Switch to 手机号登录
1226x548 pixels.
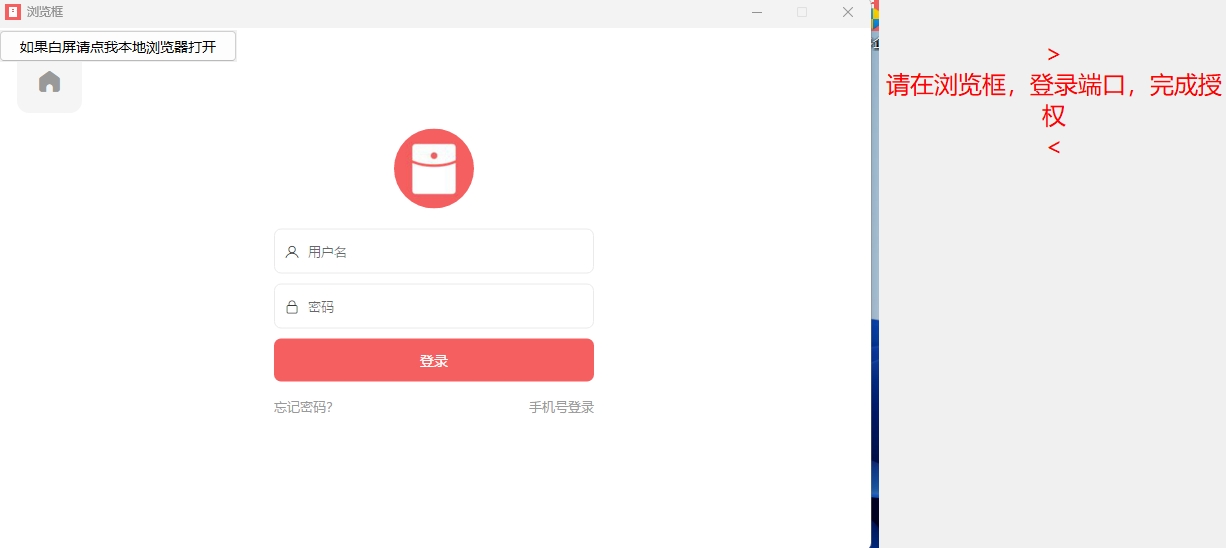(x=561, y=407)
